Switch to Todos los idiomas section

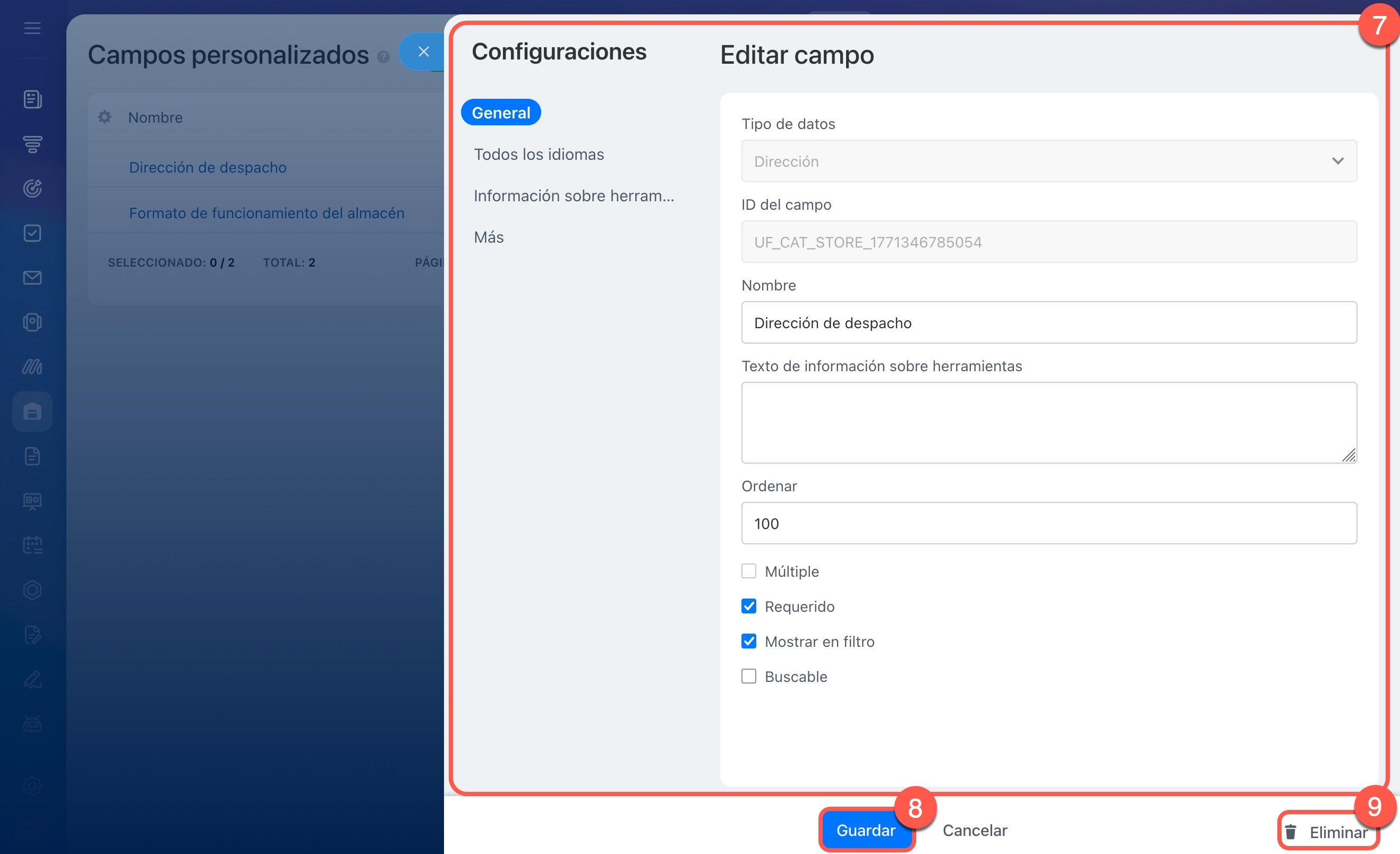click(539, 155)
